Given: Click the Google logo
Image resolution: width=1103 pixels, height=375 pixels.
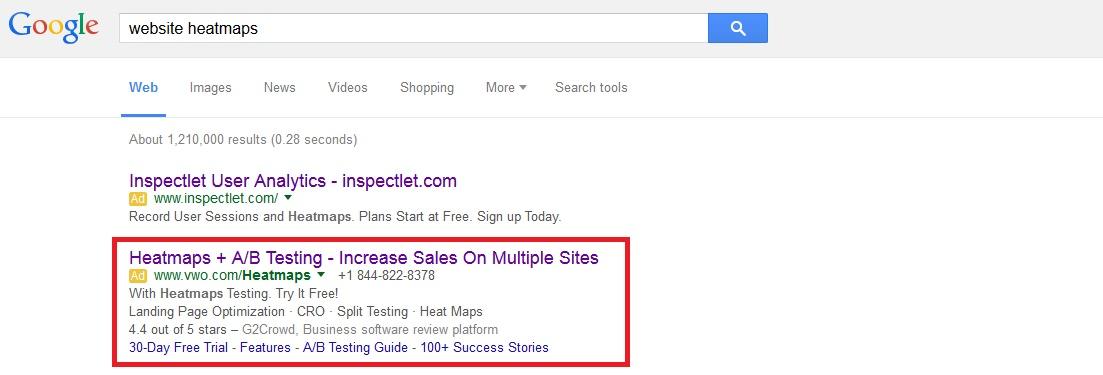Looking at the screenshot, I should pyautogui.click(x=53, y=28).
